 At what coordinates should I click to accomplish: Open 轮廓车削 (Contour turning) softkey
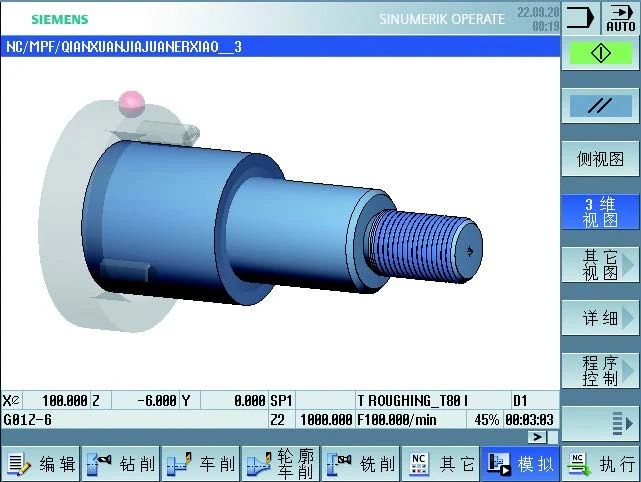(x=280, y=464)
